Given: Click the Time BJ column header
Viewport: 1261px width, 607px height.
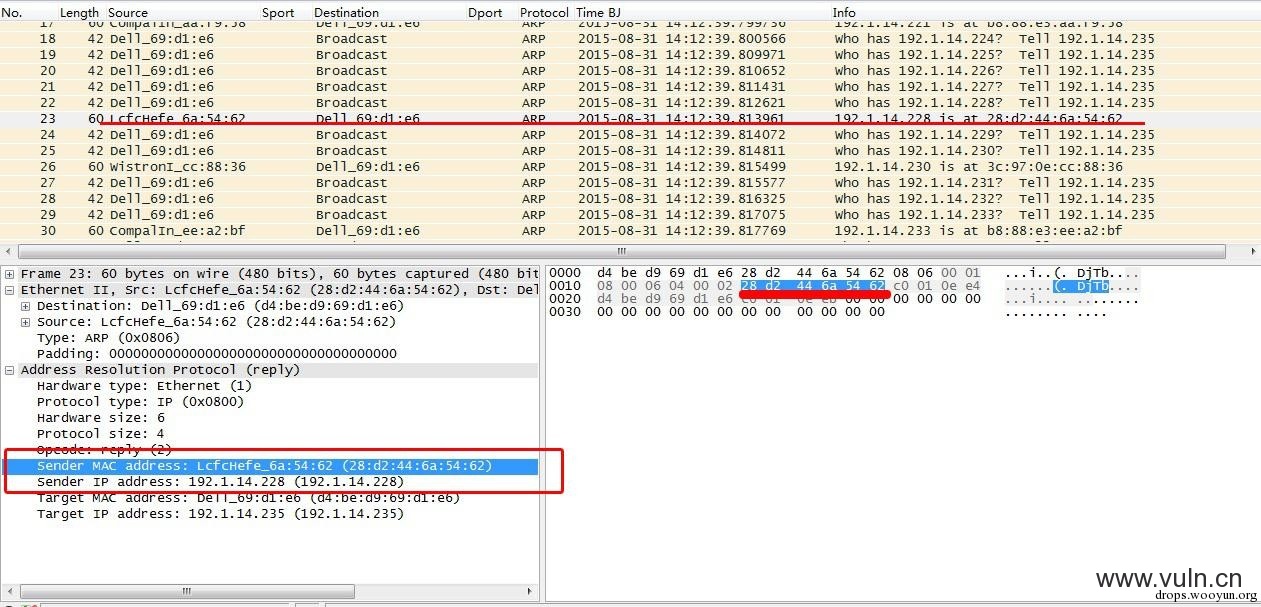Looking at the screenshot, I should (x=598, y=13).
